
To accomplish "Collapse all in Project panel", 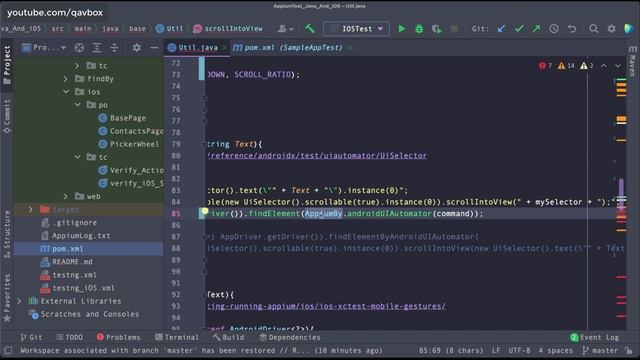I will tap(114, 48).
